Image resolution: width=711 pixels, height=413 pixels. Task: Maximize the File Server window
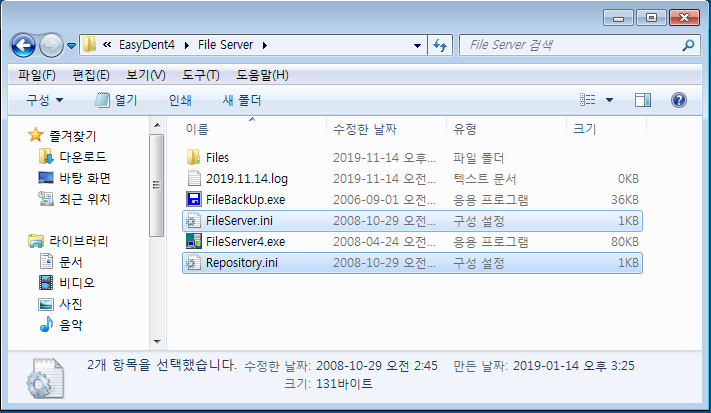[x=651, y=18]
